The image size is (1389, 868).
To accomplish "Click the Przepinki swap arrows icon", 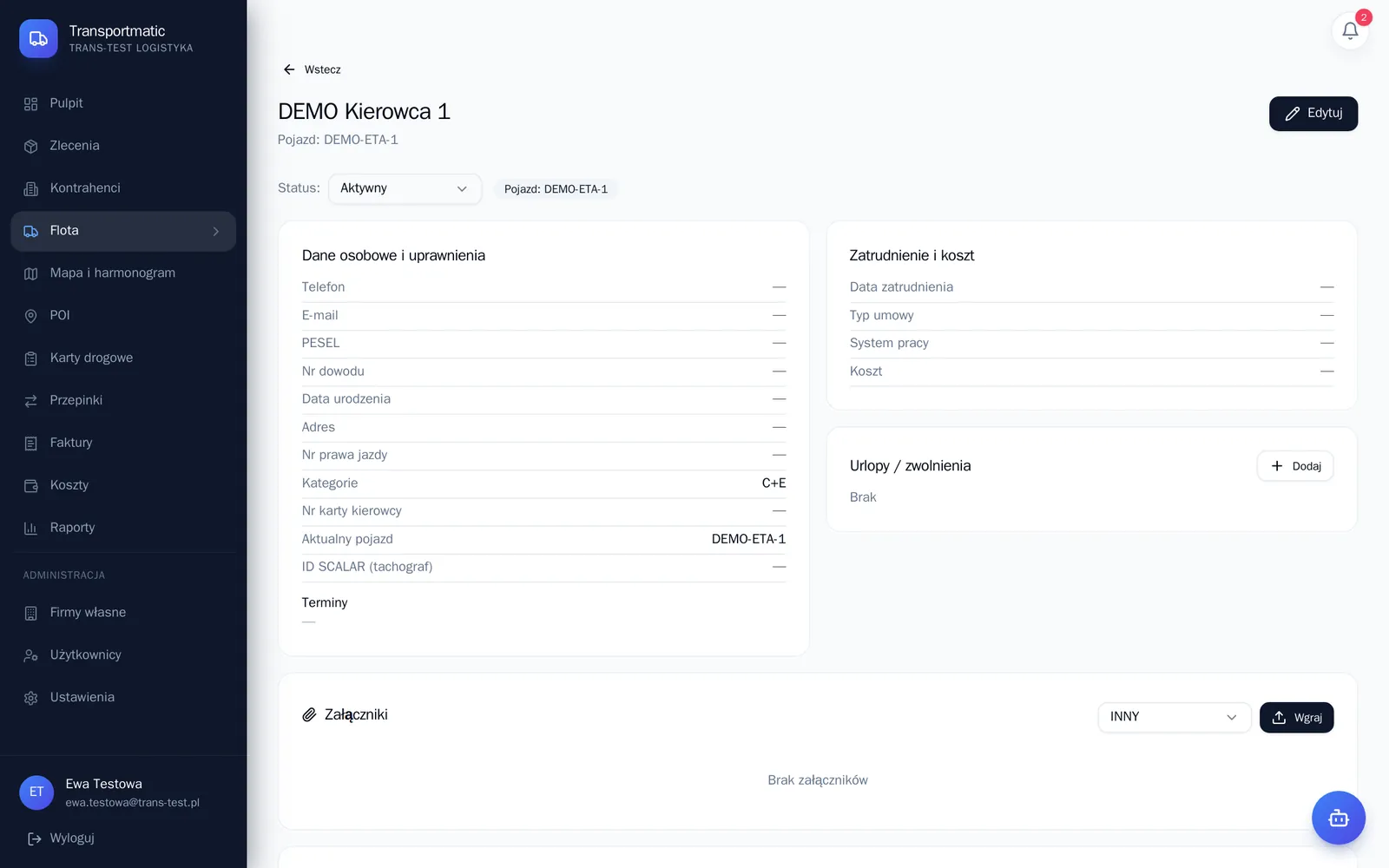I will pos(31,401).
